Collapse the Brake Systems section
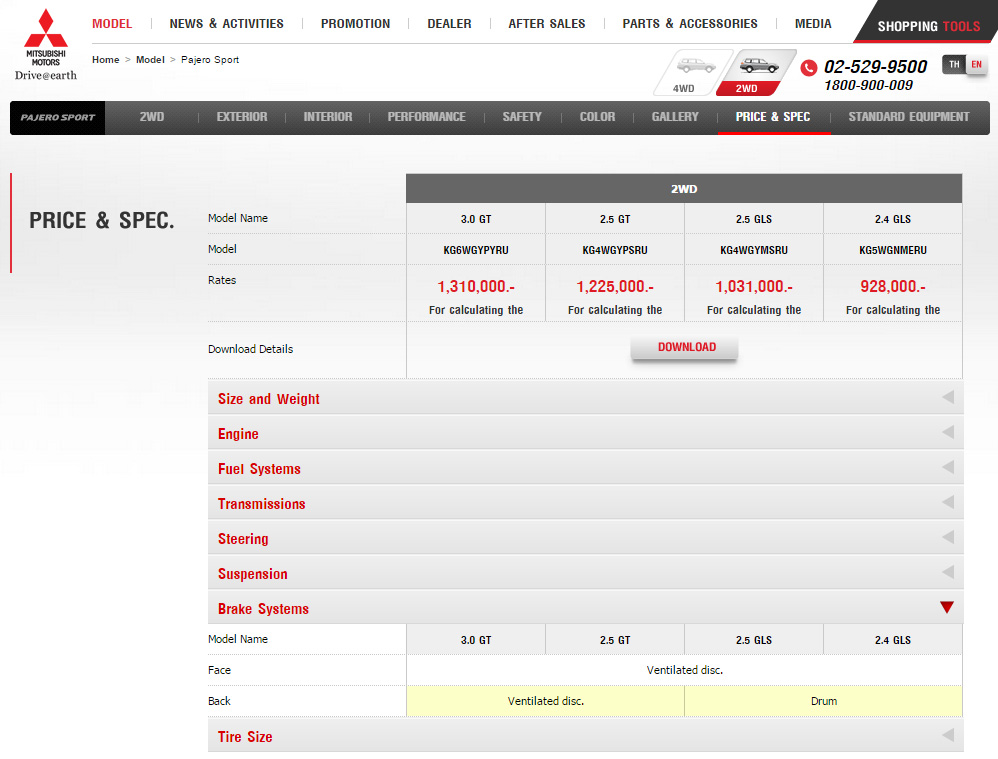 coord(585,609)
